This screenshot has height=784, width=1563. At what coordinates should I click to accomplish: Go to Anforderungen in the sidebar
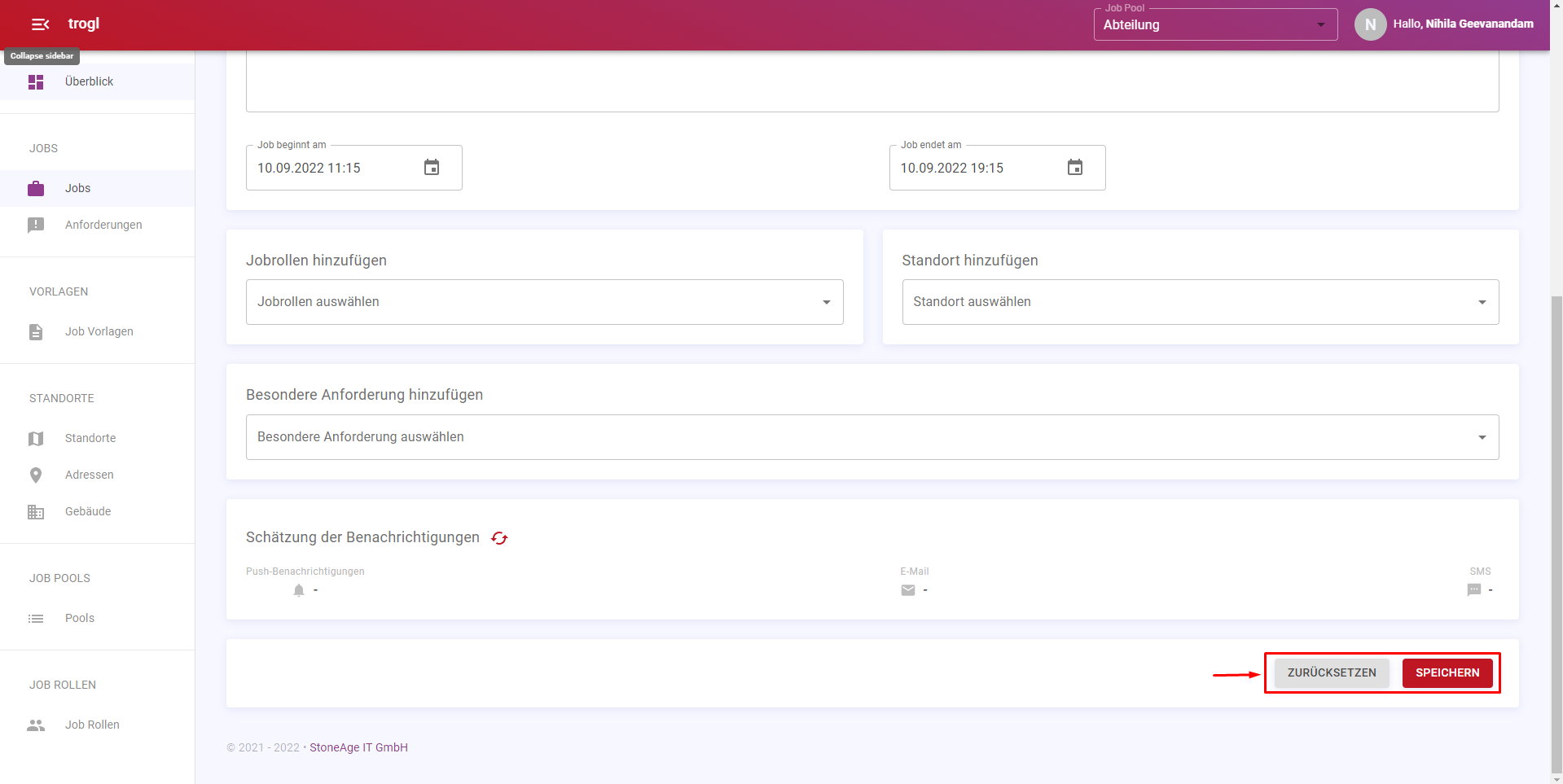[103, 225]
